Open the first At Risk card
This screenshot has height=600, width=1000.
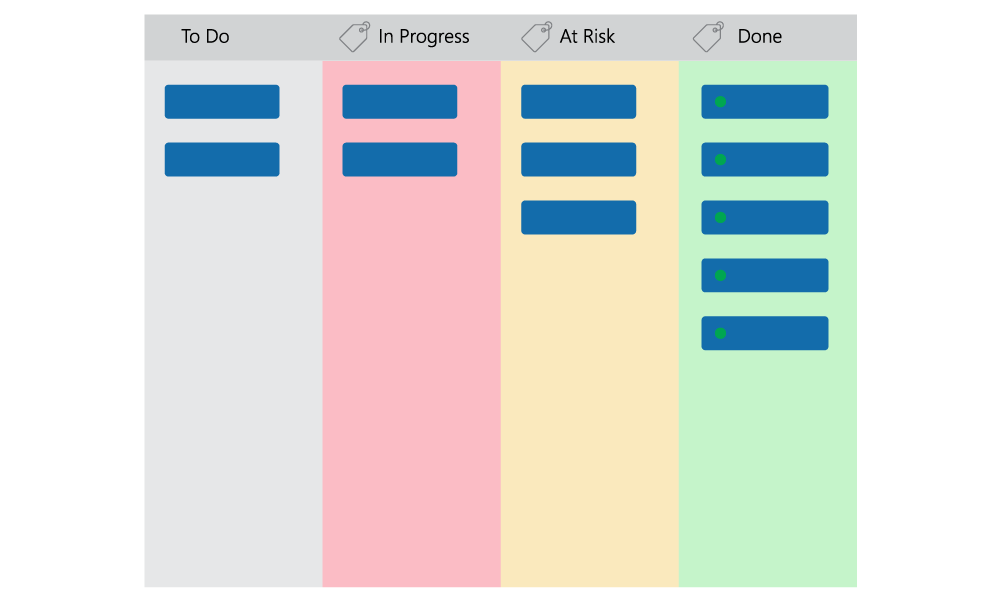578,102
